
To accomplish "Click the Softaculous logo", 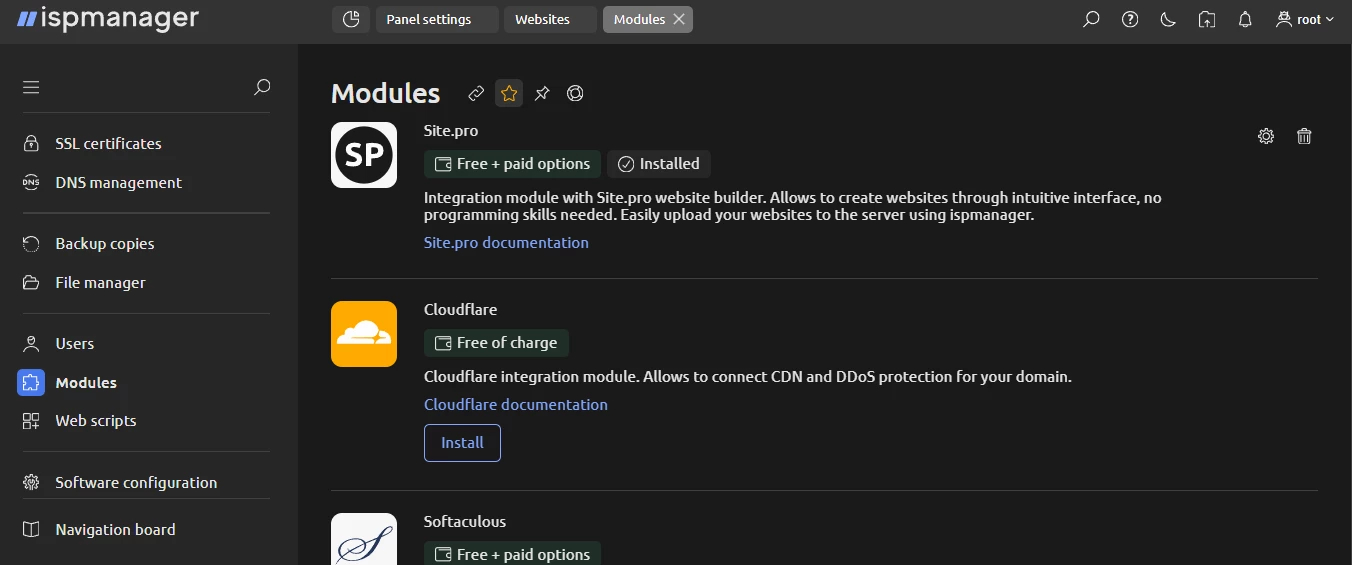I will 364,539.
